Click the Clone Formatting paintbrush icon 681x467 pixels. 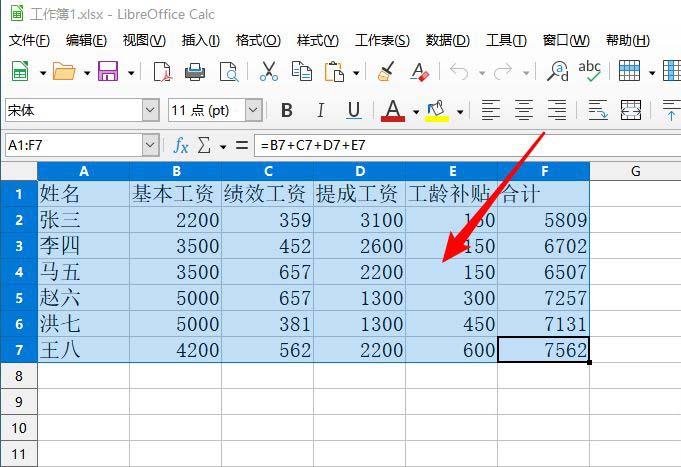(385, 72)
